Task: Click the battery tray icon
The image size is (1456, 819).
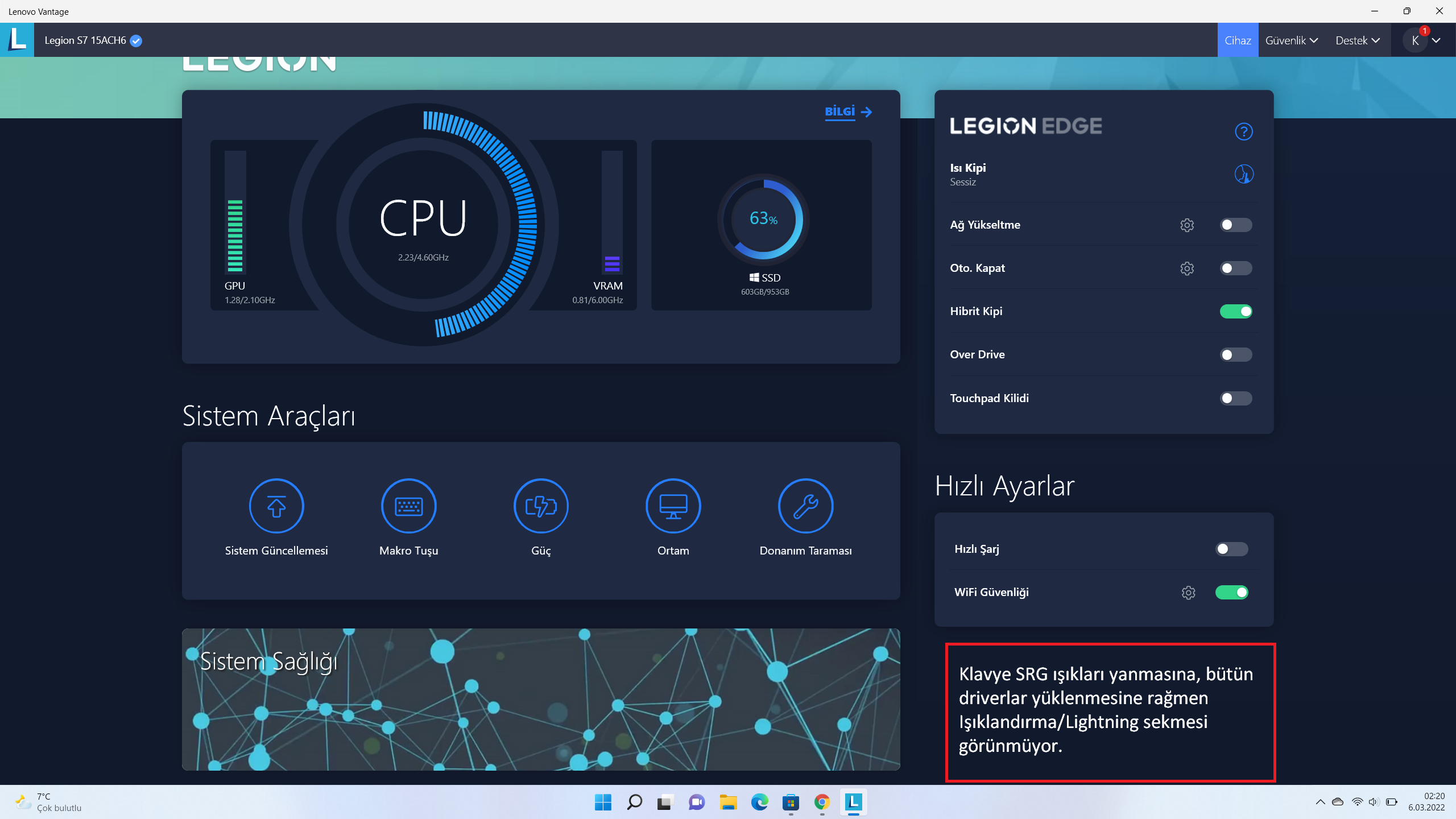Action: (1391, 802)
